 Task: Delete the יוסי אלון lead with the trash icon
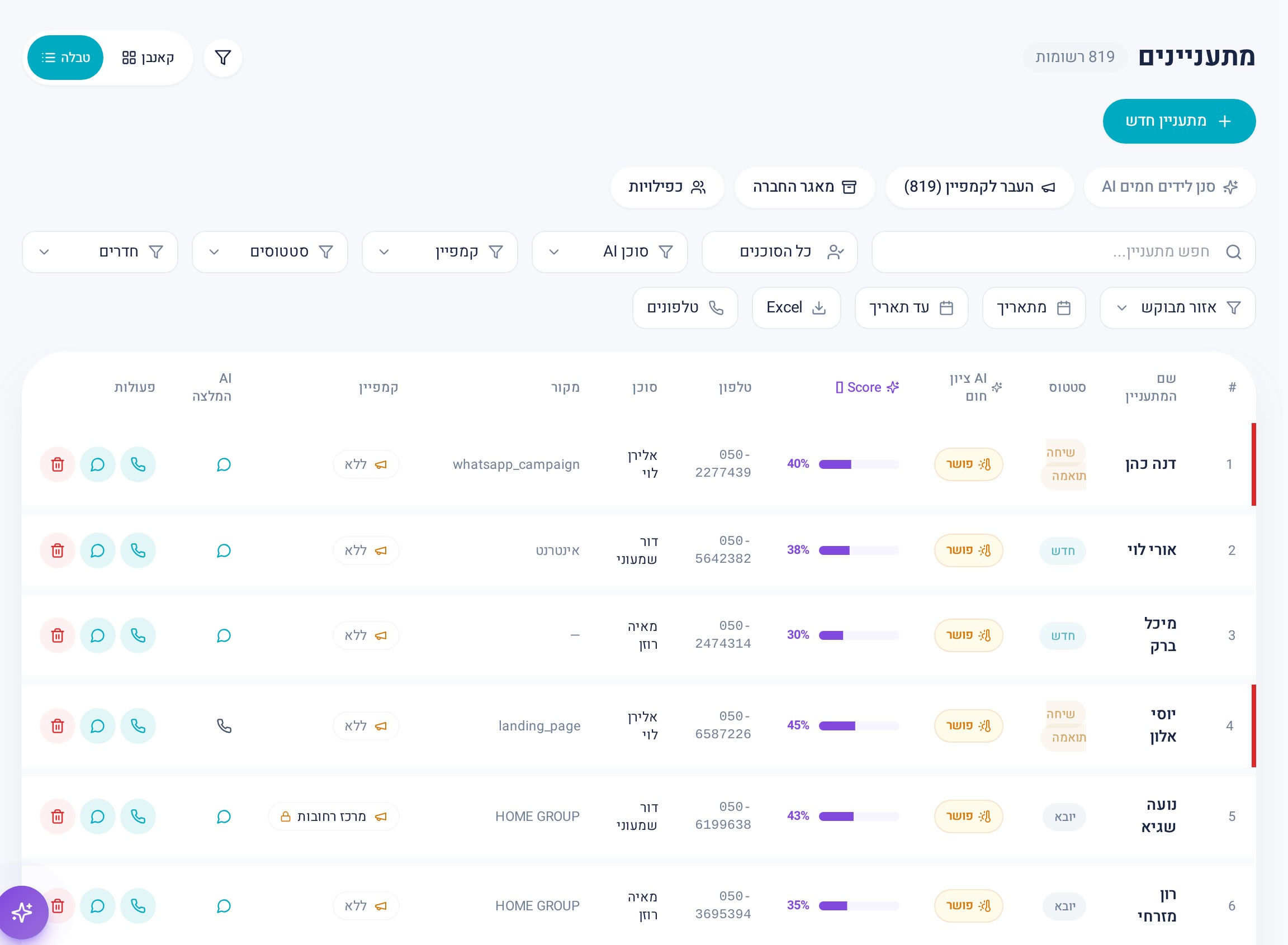[57, 726]
